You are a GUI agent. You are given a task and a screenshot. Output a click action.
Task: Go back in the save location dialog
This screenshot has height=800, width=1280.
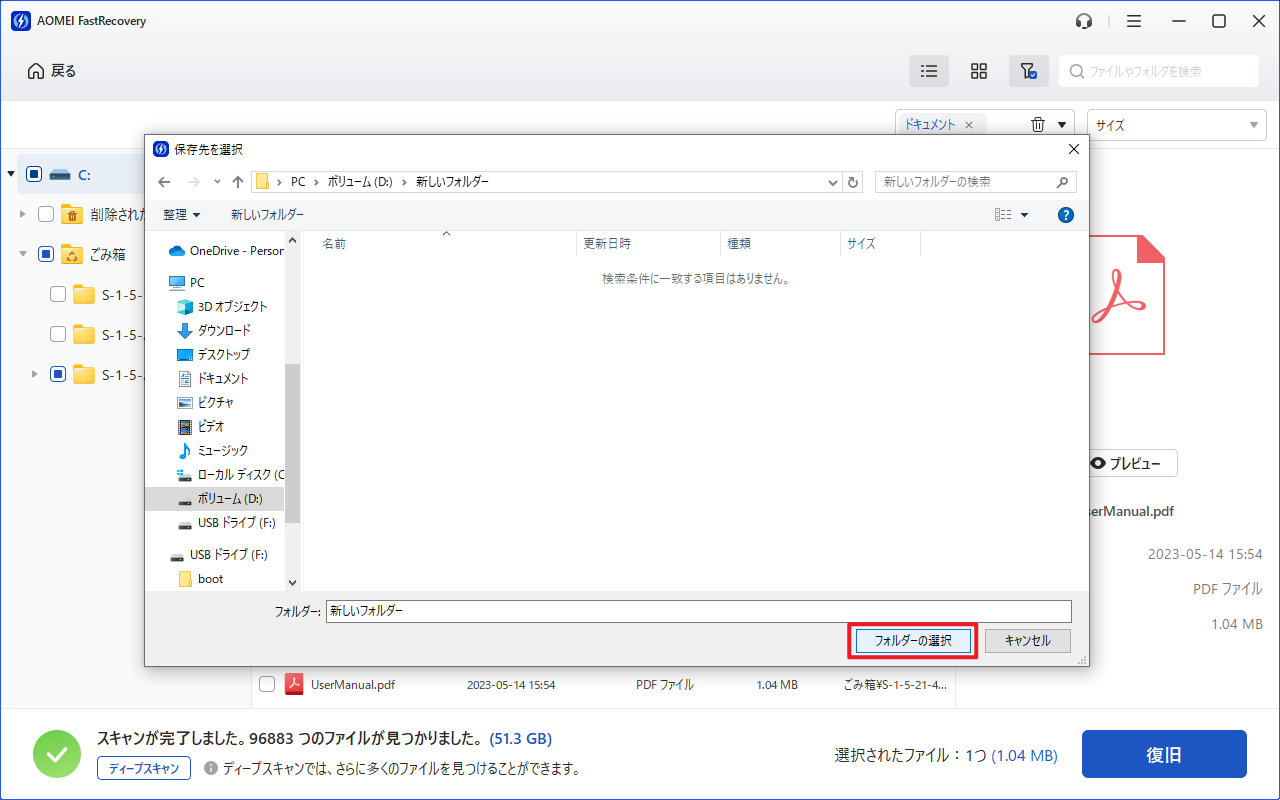165,182
